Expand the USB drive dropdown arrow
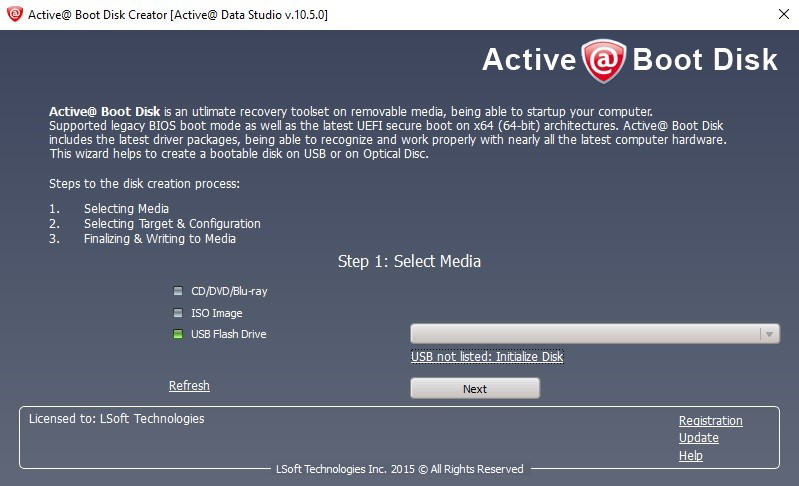Image resolution: width=799 pixels, height=486 pixels. [769, 335]
